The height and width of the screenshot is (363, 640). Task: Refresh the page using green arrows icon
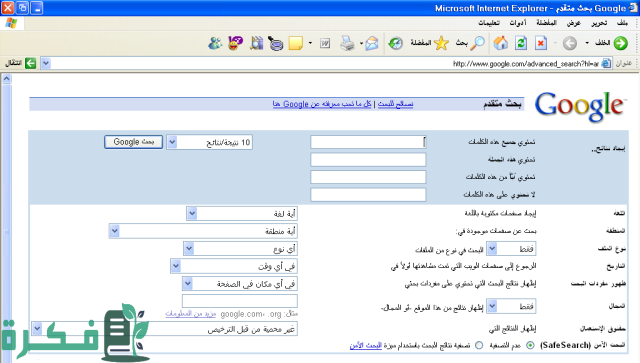click(x=521, y=43)
